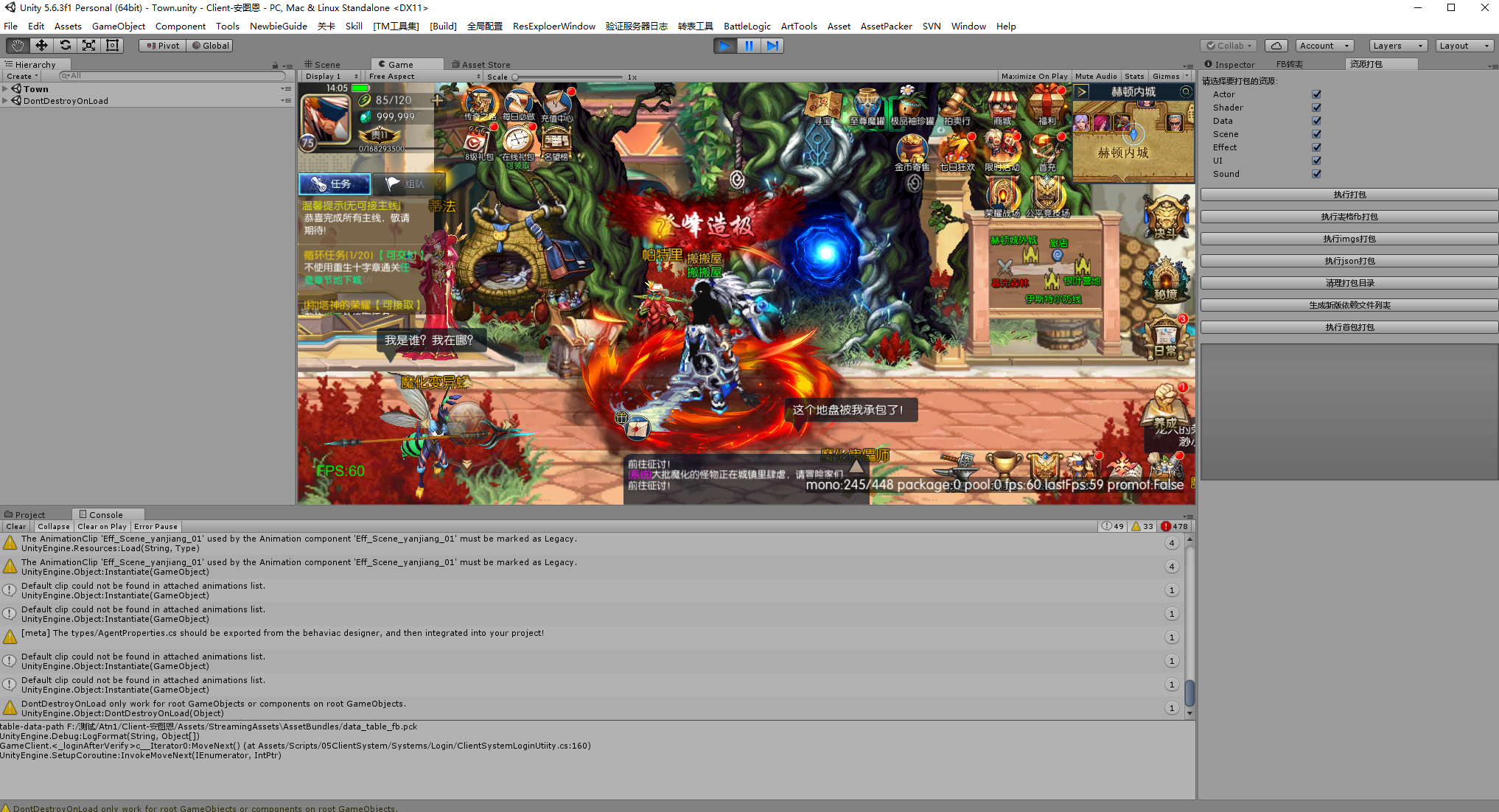Open the GameObject menu
This screenshot has height=812, width=1499.
[118, 27]
